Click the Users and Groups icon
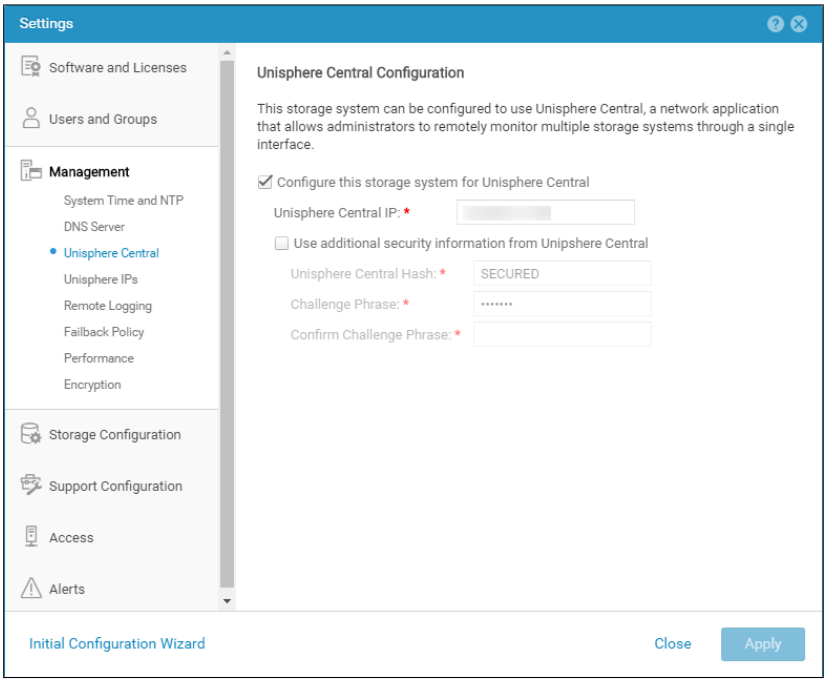Screen dimensions: 832x681 [30, 113]
